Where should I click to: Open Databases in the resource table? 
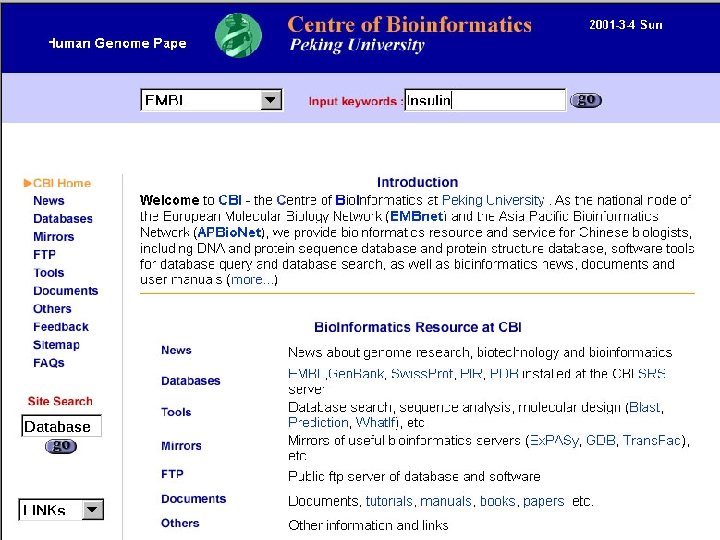[x=191, y=381]
